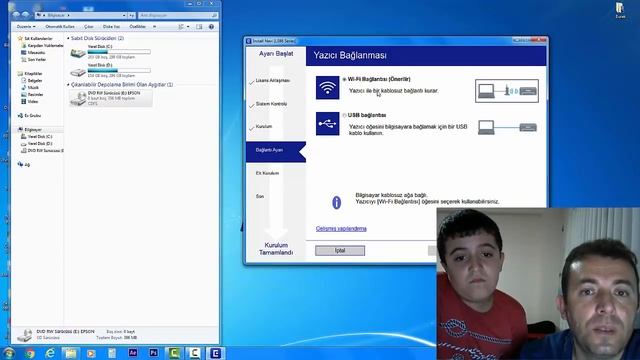640x360 pixels.
Task: Open Explorer help via the question mark icon
Action: click(x=211, y=27)
